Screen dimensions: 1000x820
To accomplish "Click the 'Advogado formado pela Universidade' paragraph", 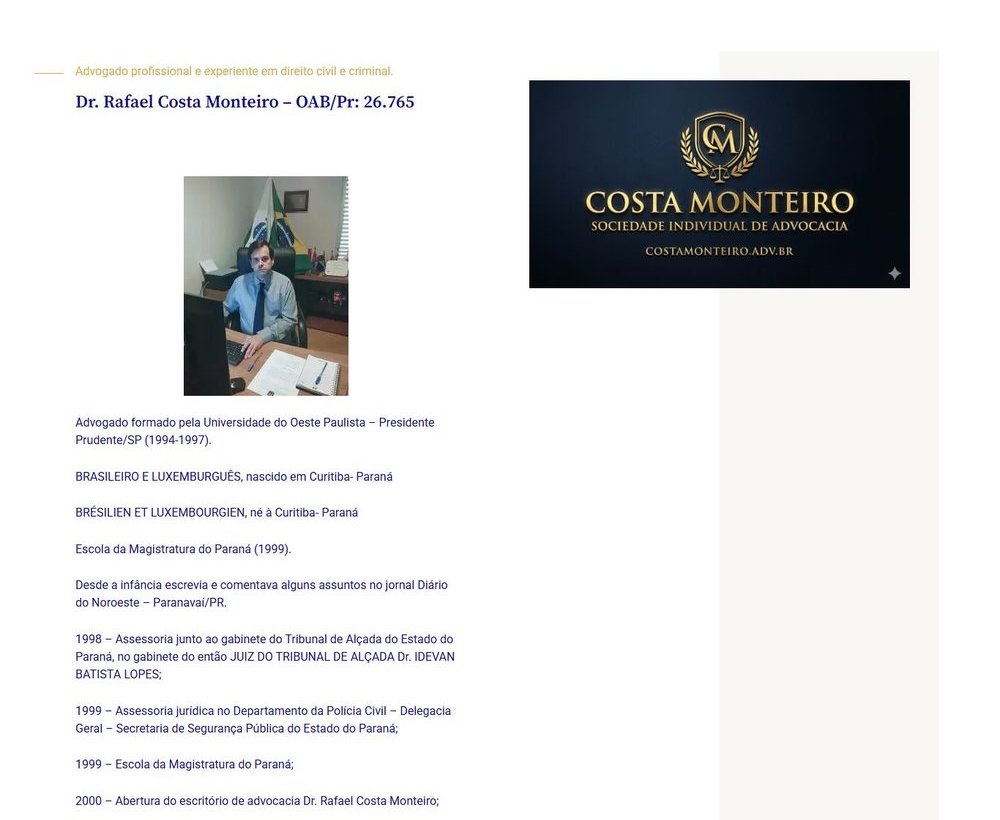I will point(254,431).
